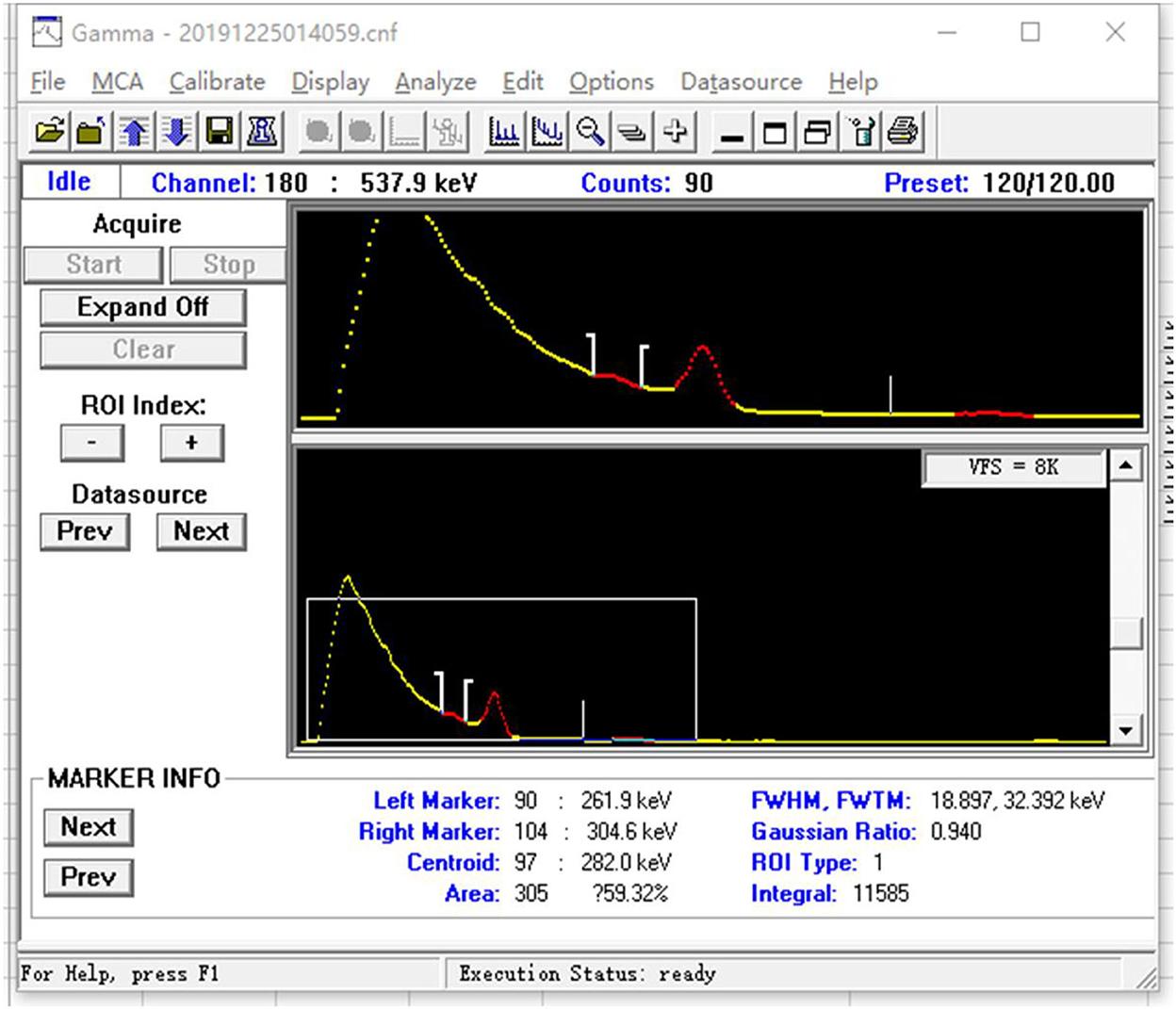
Task: Click the second greyed circle toolbar icon
Action: click(x=361, y=131)
